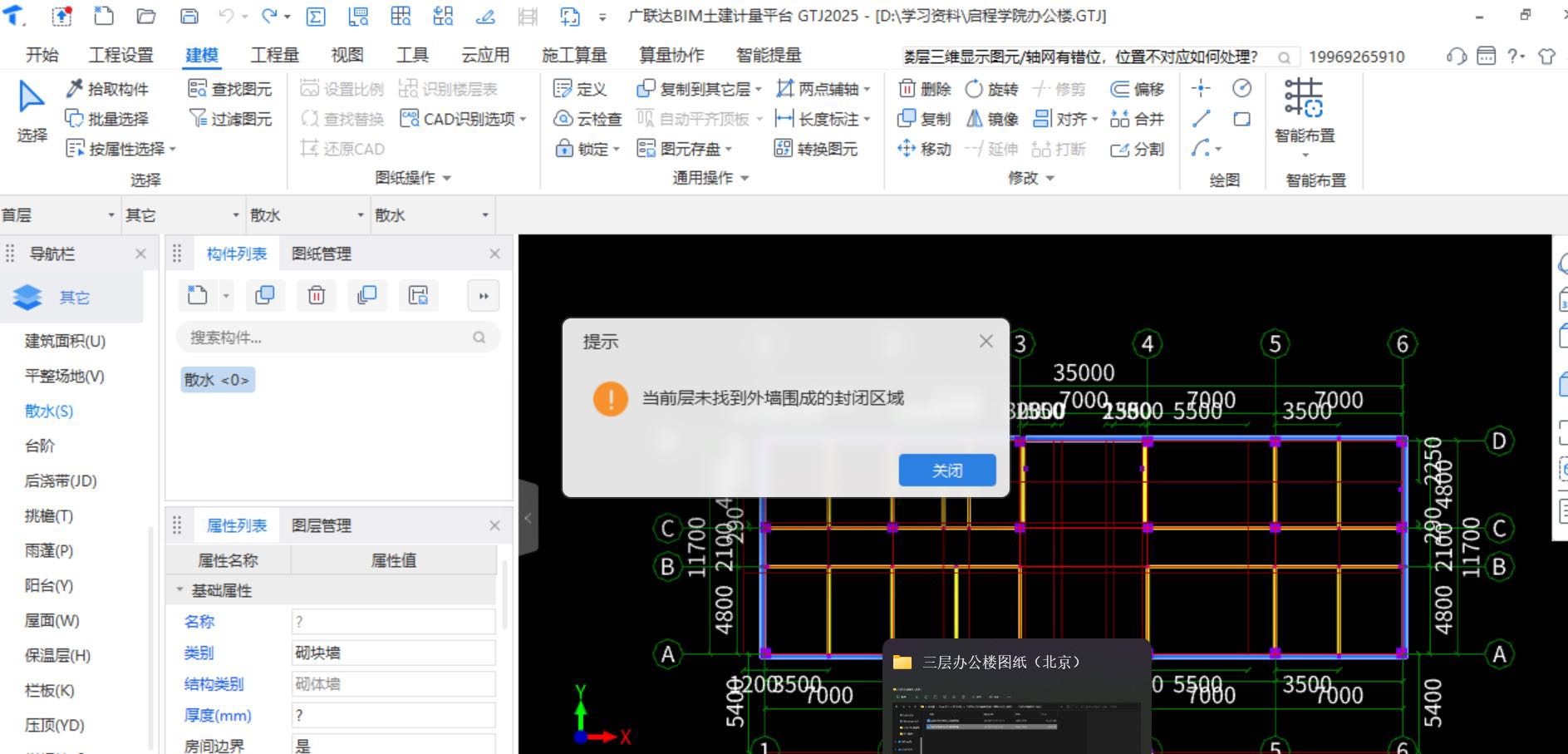The height and width of the screenshot is (754, 1568).
Task: Switch to 图纸管理 tab
Action: click(322, 254)
